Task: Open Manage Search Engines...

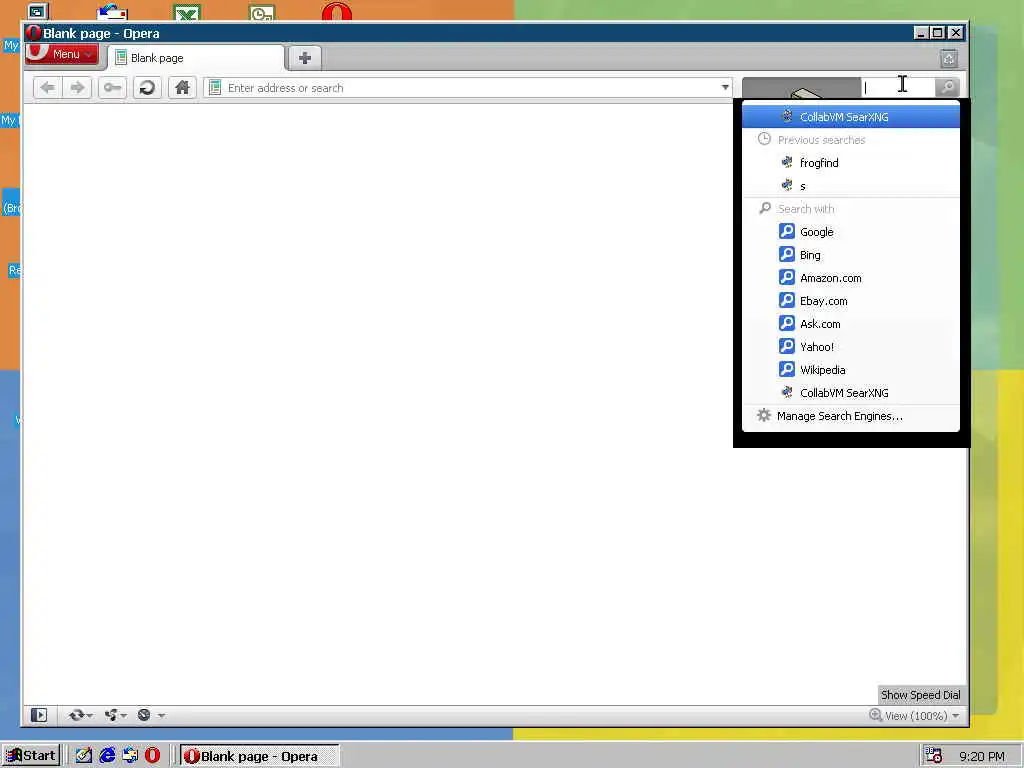Action: click(x=851, y=416)
